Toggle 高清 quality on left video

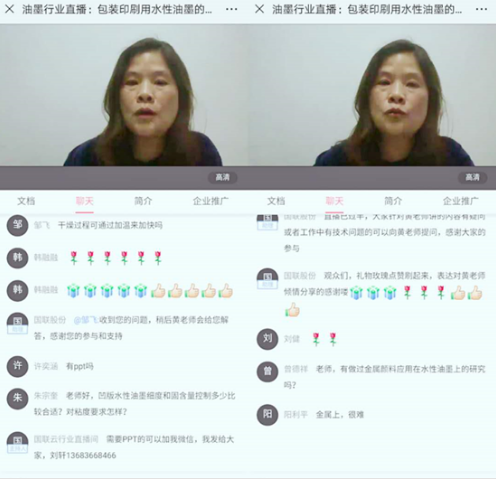click(x=223, y=177)
